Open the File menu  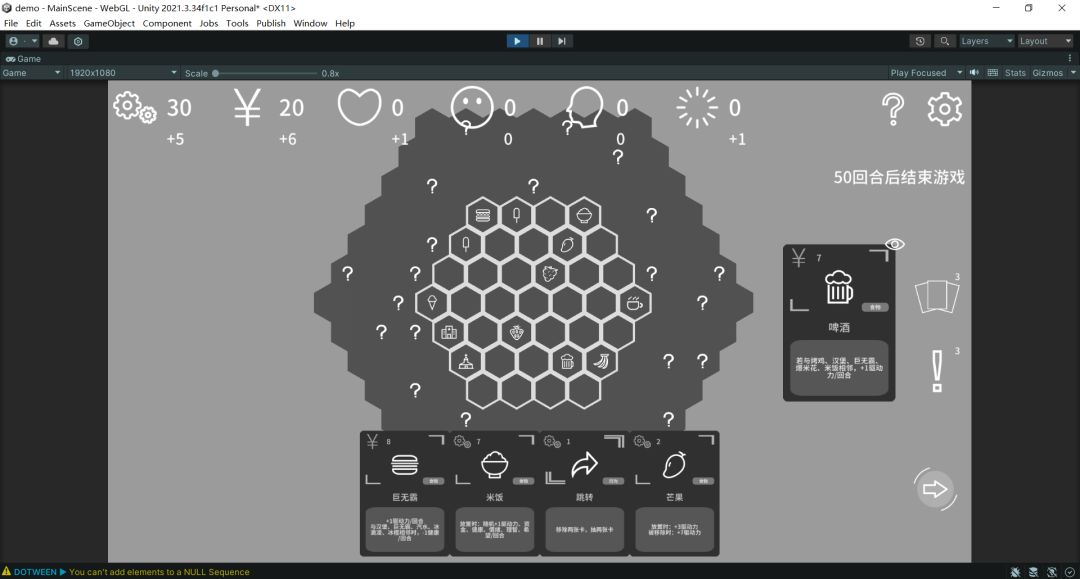click(11, 23)
